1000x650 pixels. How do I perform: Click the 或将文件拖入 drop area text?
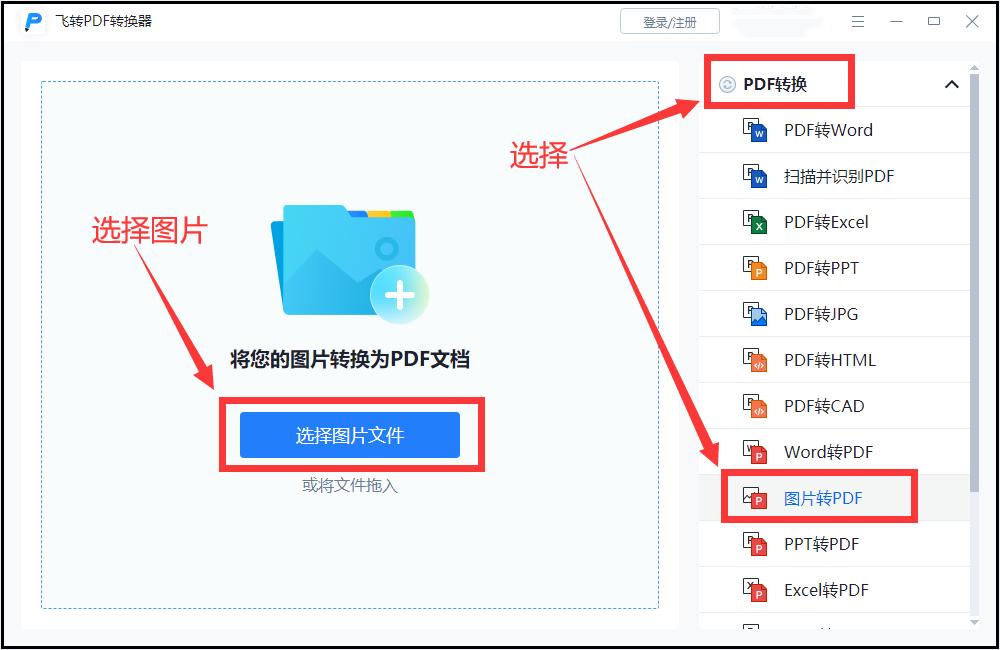[349, 485]
